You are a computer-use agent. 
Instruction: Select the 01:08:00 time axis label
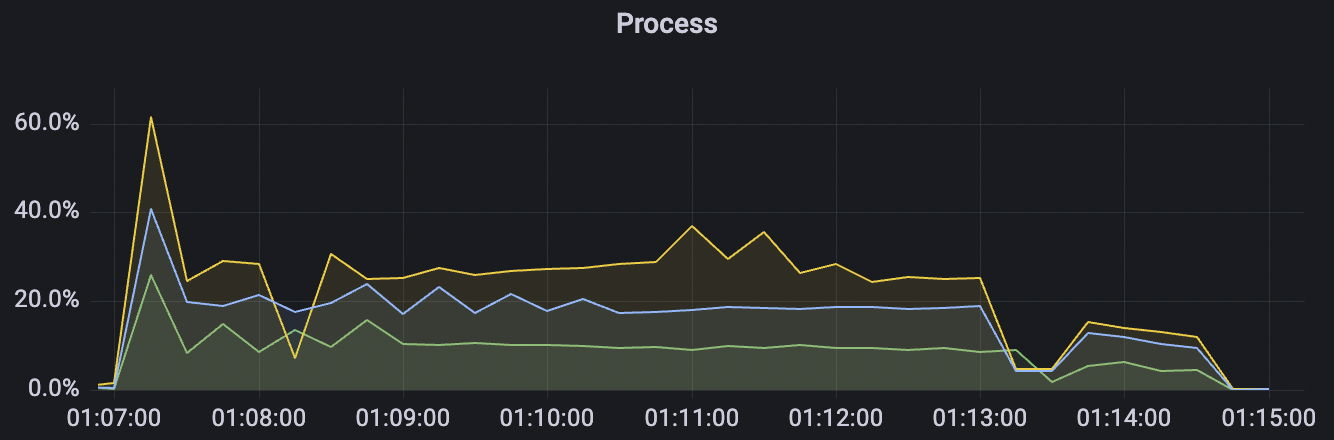click(259, 416)
